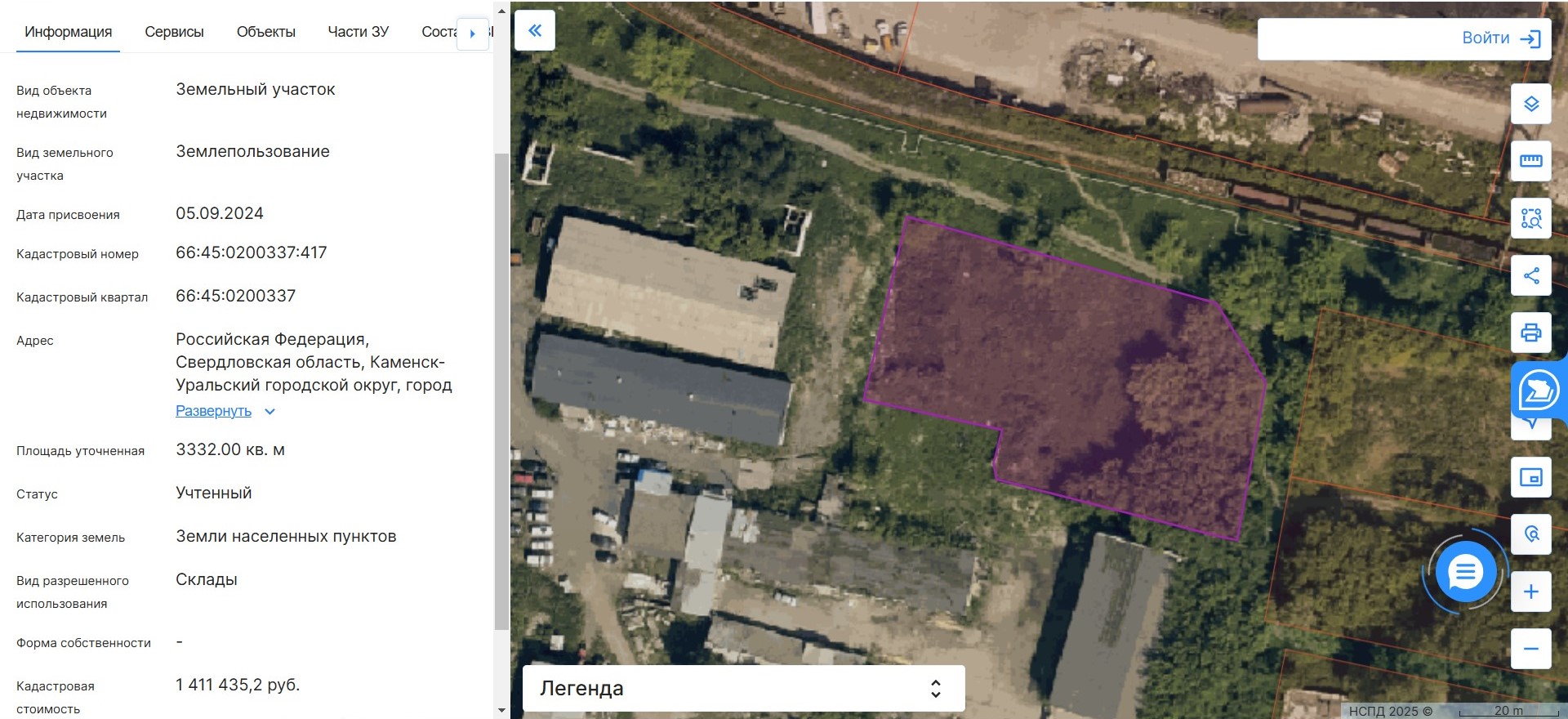The height and width of the screenshot is (719, 1568).
Task: Click the area value 3332.00 кв. м
Action: tap(230, 450)
